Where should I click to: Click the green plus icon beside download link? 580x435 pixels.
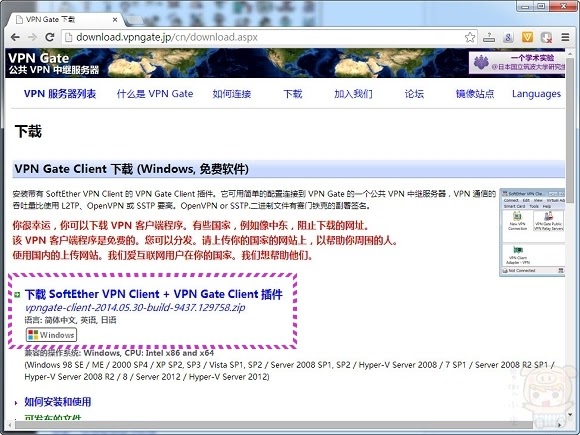tap(17, 294)
